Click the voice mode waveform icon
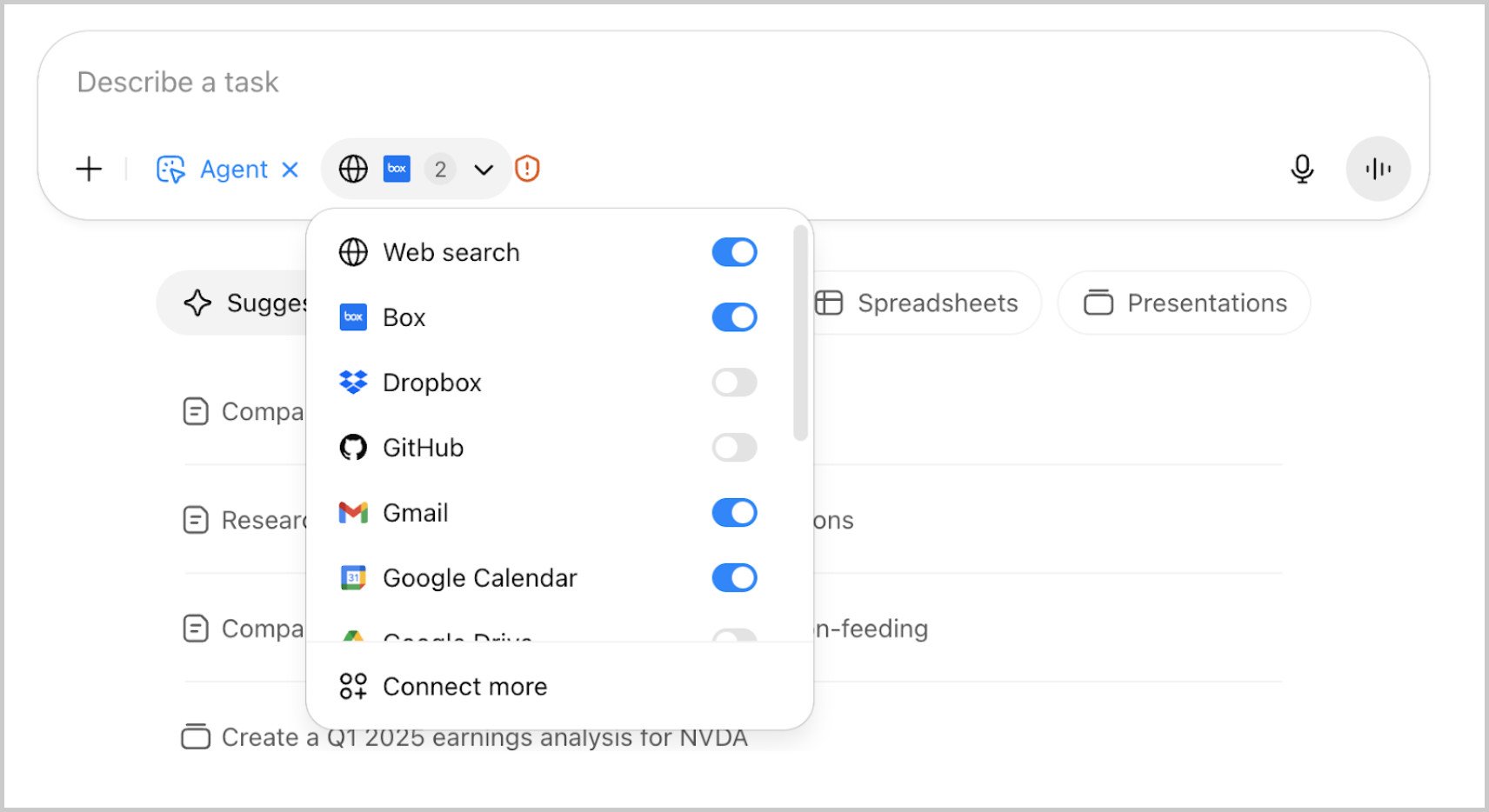Image resolution: width=1489 pixels, height=812 pixels. pyautogui.click(x=1378, y=169)
